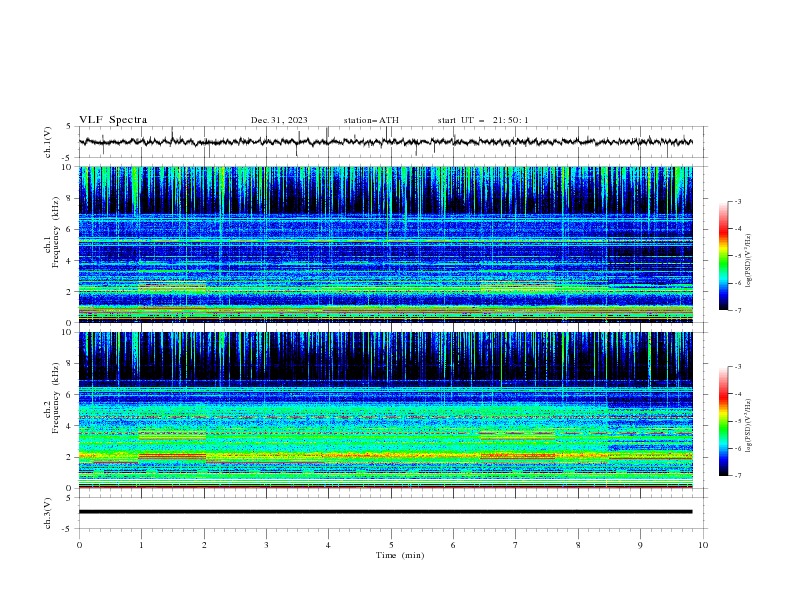
Task: Click the "log(PSD)(V²/Hz)" label beside ch.1 colorbar
Action: coord(748,261)
